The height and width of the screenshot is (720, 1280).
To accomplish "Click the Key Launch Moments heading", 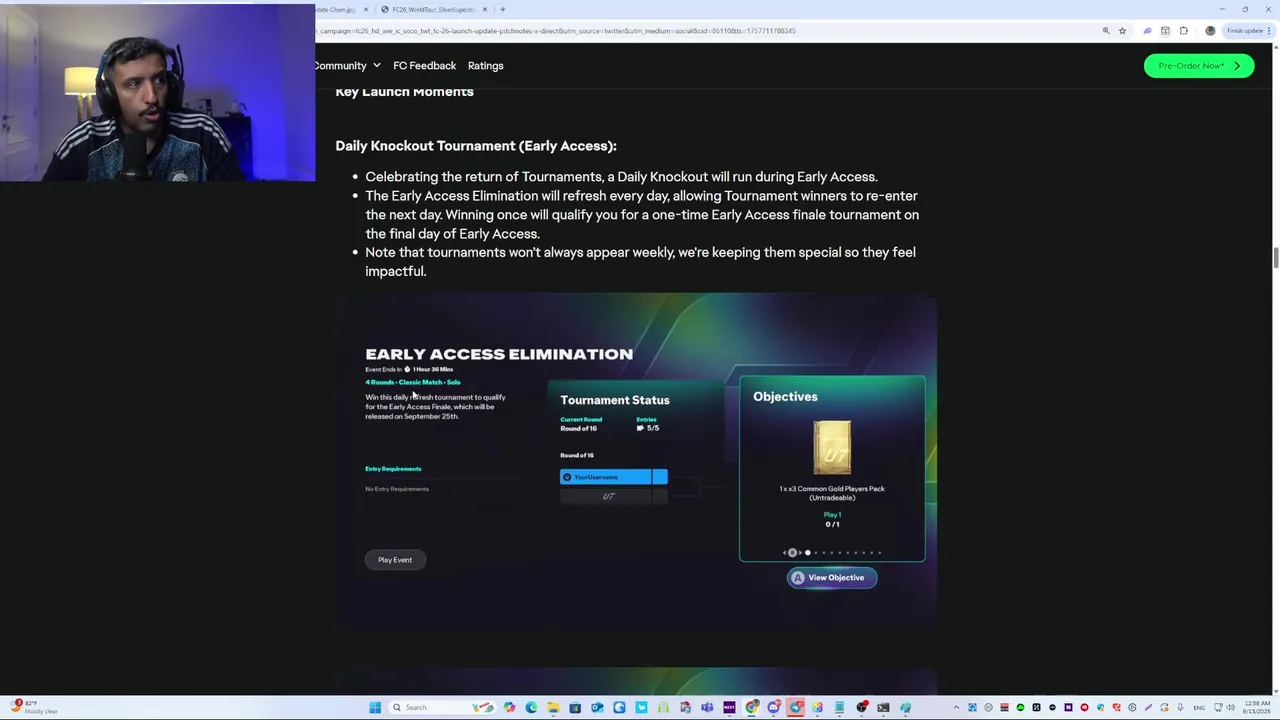I will click(x=404, y=92).
